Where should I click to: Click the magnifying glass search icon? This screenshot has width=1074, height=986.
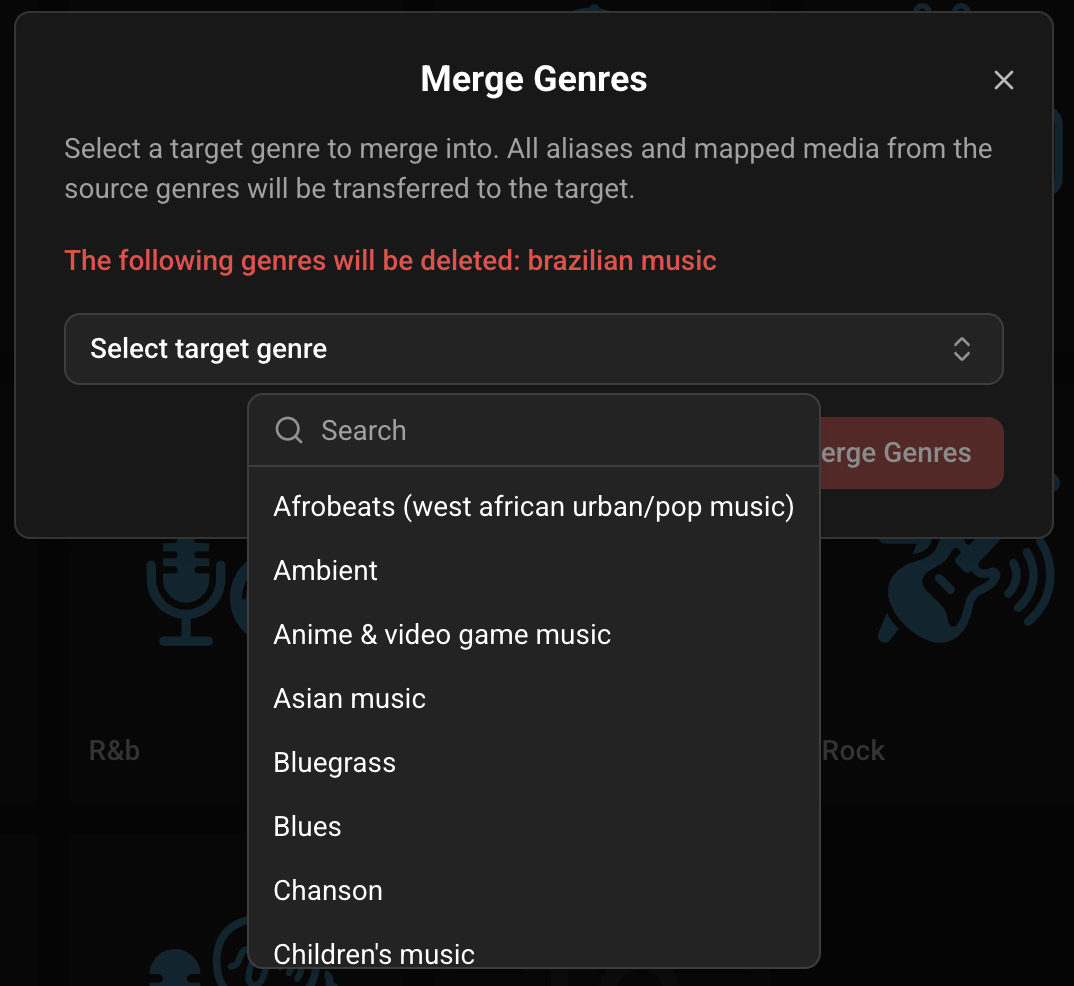[289, 431]
